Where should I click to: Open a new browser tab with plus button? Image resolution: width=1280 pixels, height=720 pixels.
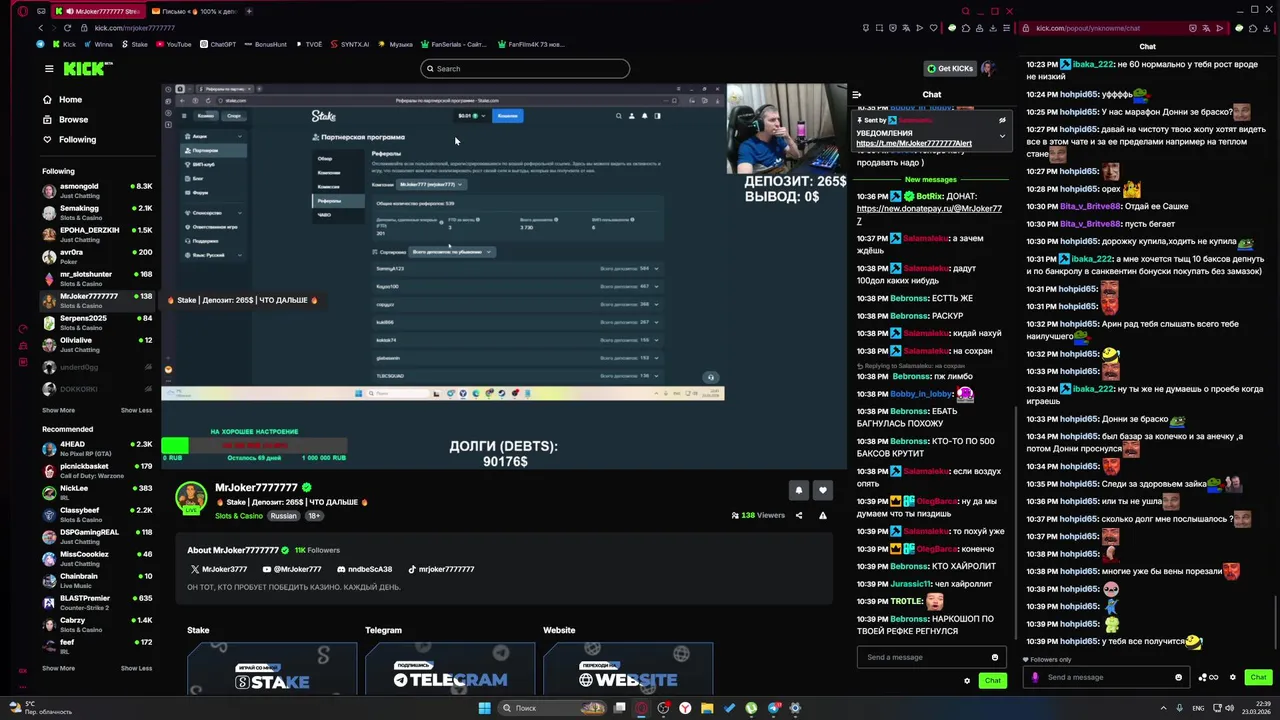pyautogui.click(x=249, y=11)
